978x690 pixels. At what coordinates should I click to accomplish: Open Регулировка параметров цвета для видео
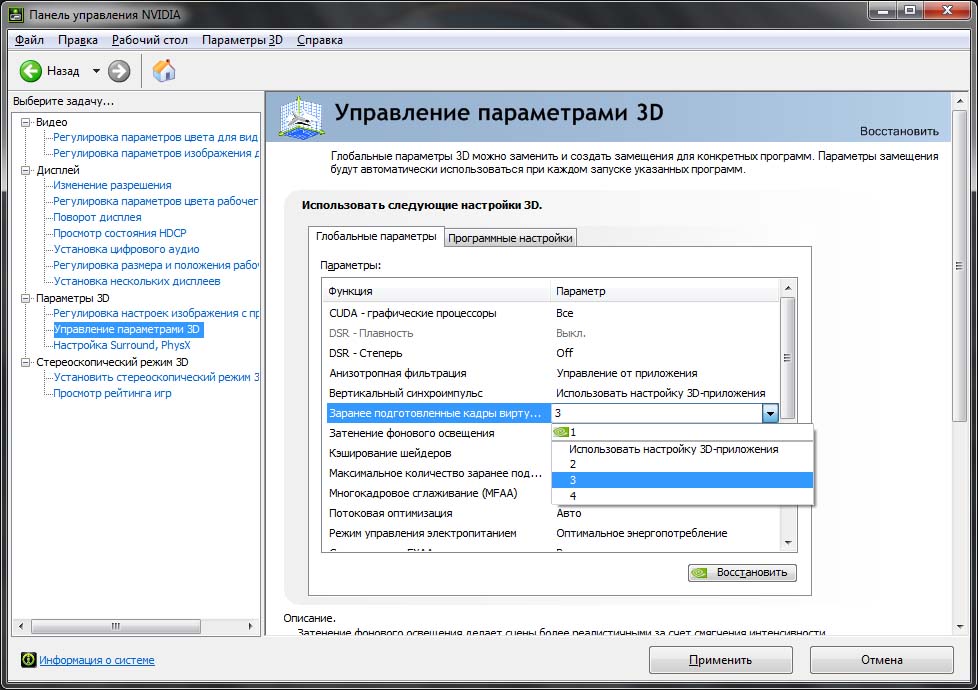[x=155, y=137]
